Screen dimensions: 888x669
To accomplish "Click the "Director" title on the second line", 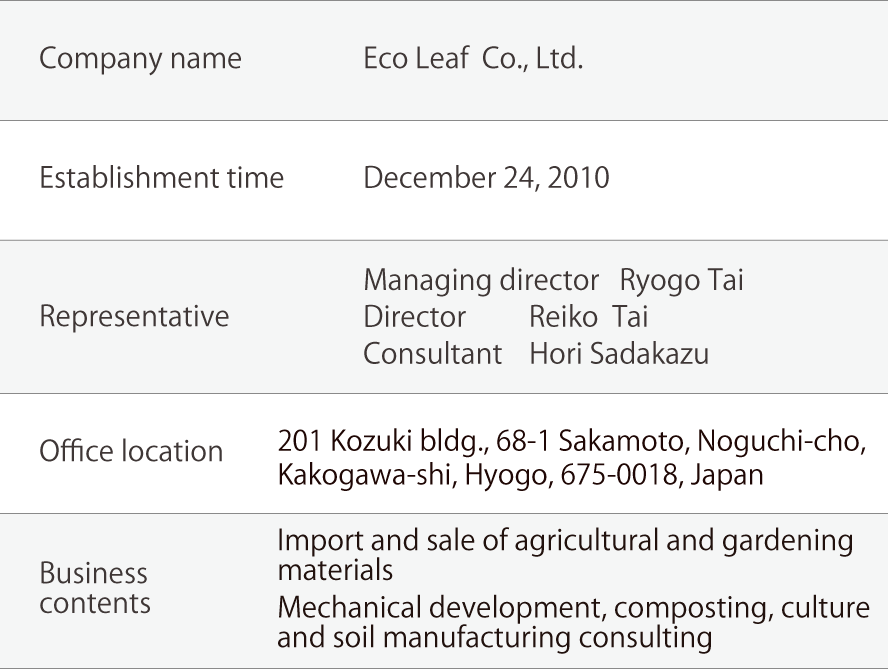I will point(414,317).
